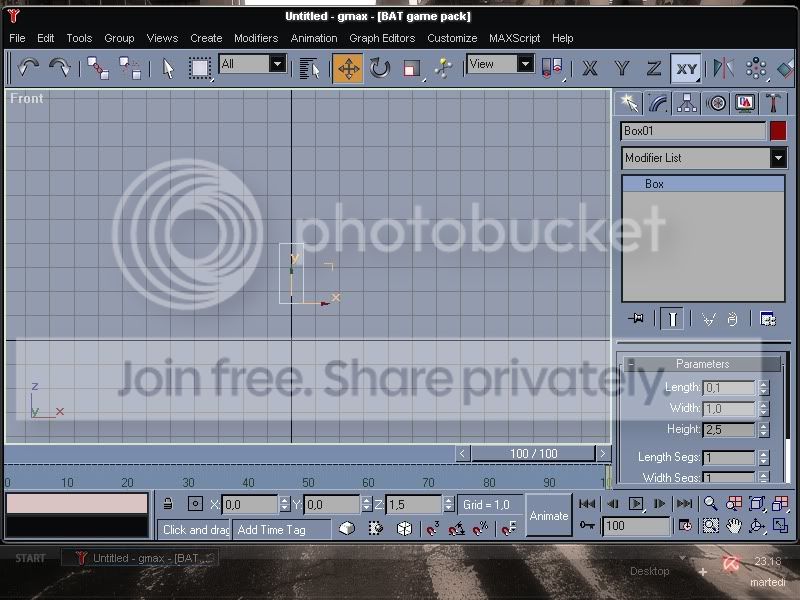Click the Height value input field
800x600 pixels.
click(729, 430)
